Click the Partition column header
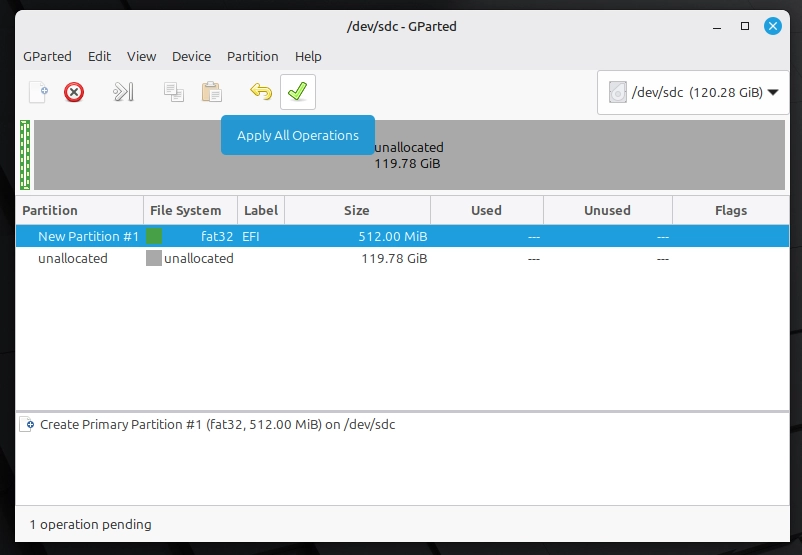This screenshot has width=802, height=555. point(80,210)
